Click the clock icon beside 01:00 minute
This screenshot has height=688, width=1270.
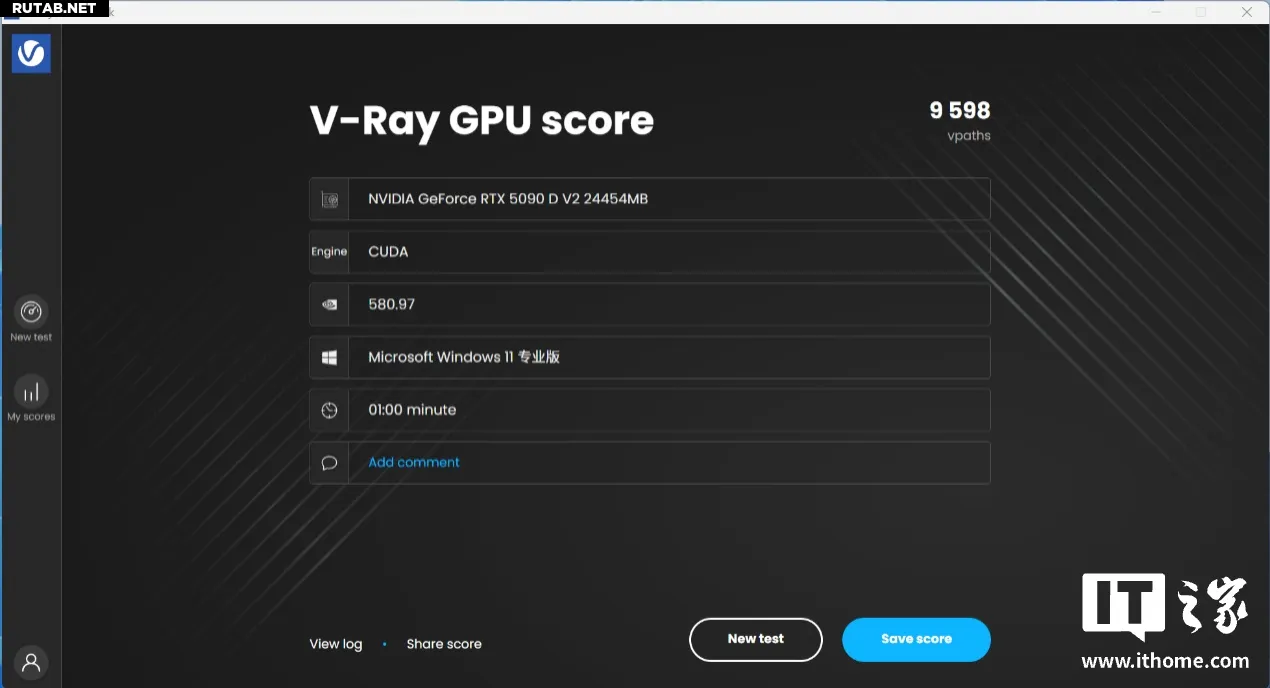329,410
